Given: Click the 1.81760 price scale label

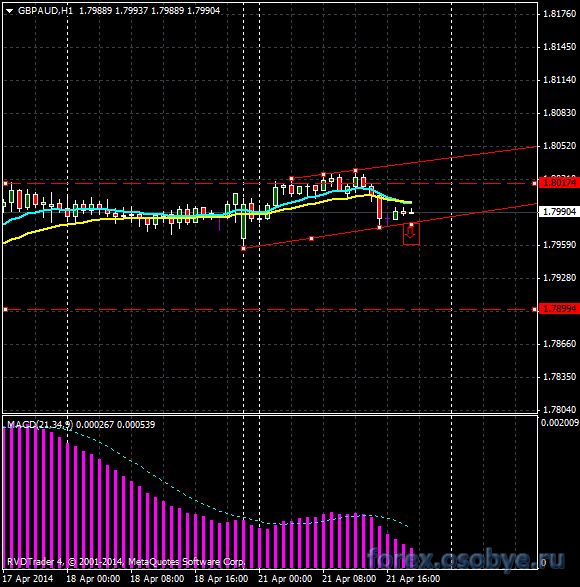Looking at the screenshot, I should (559, 14).
